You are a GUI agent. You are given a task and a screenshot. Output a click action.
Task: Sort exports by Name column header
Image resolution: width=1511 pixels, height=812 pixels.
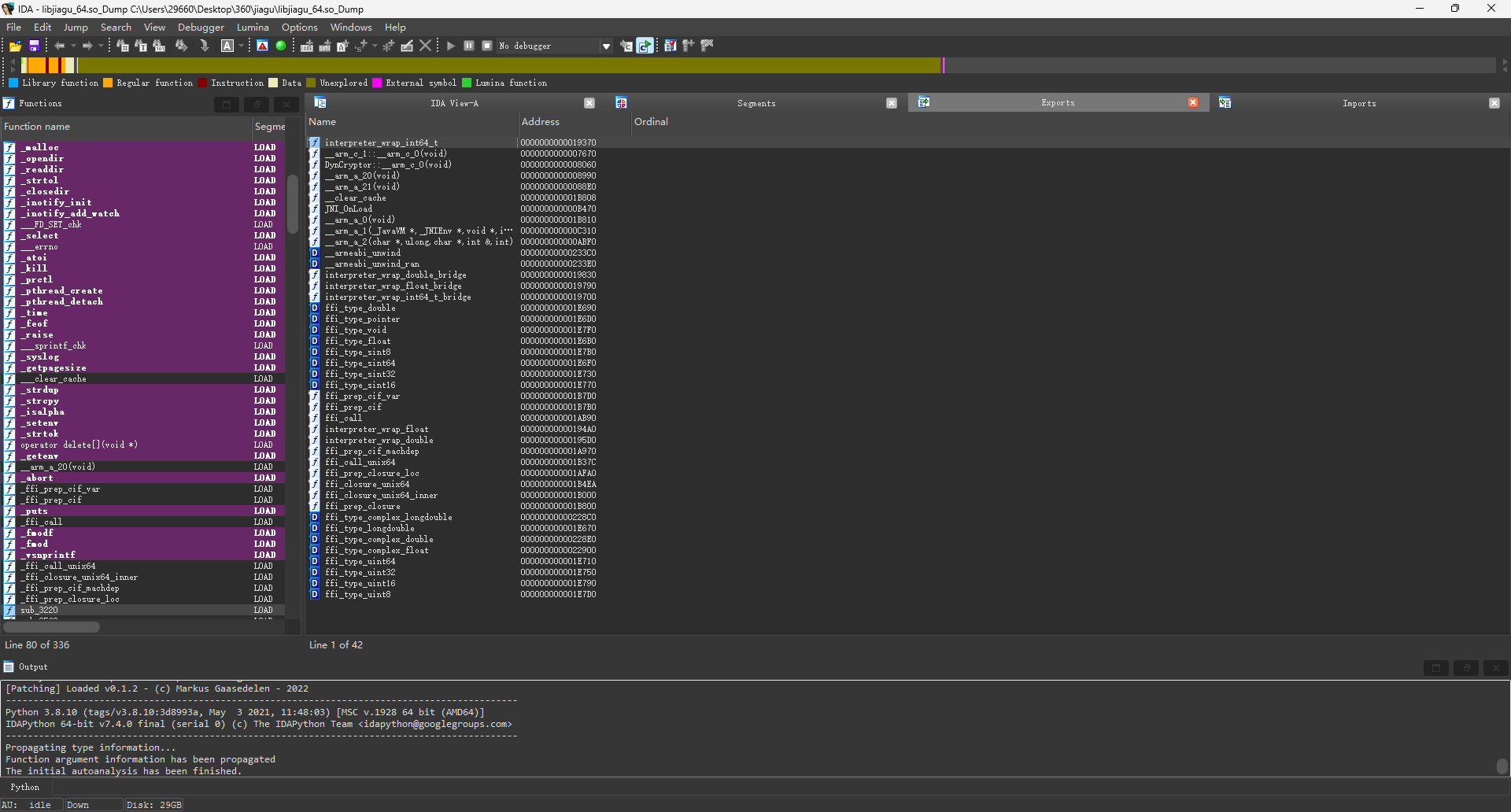pos(412,122)
